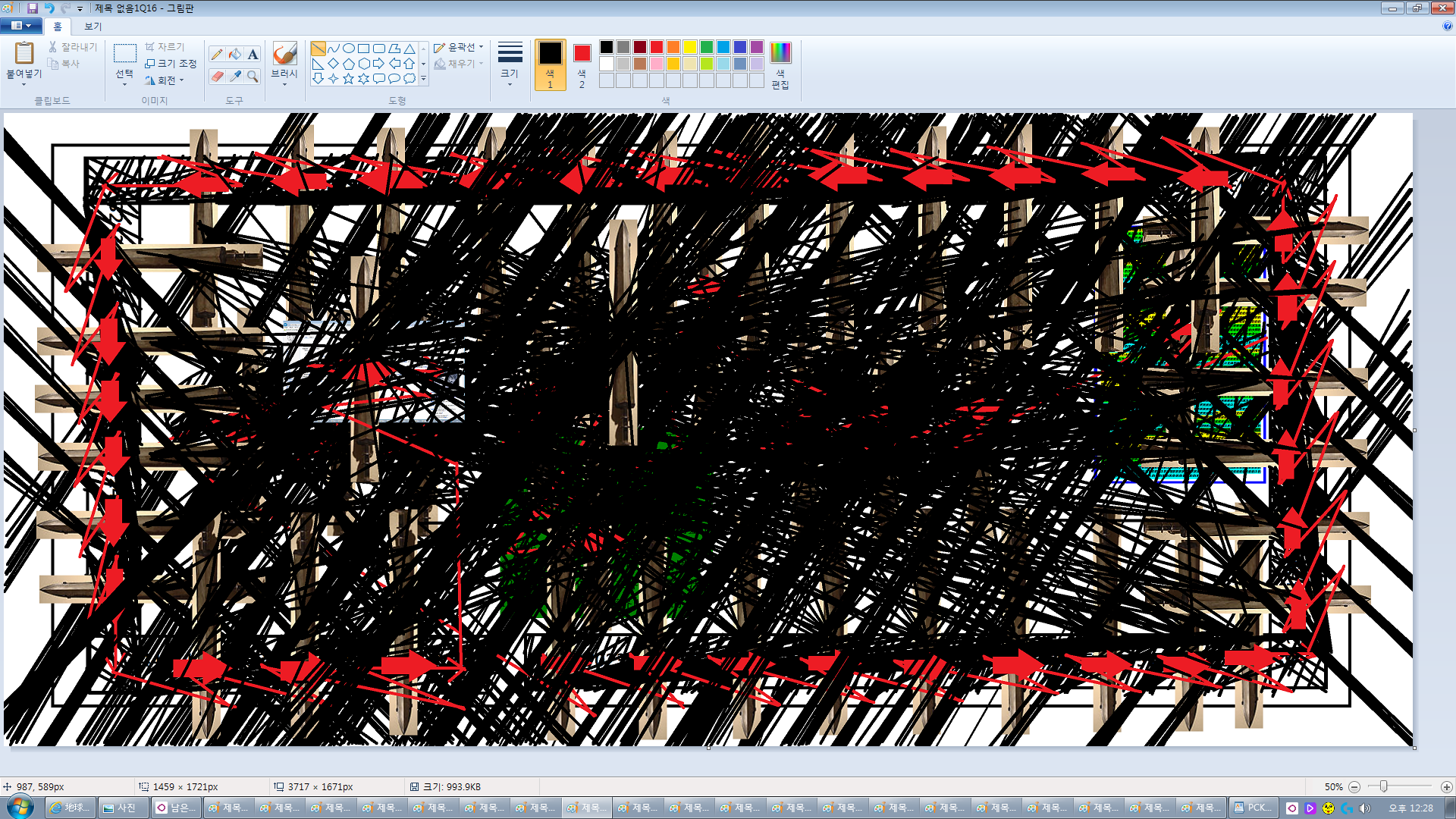
Task: Select the Eraser tool
Action: click(218, 76)
